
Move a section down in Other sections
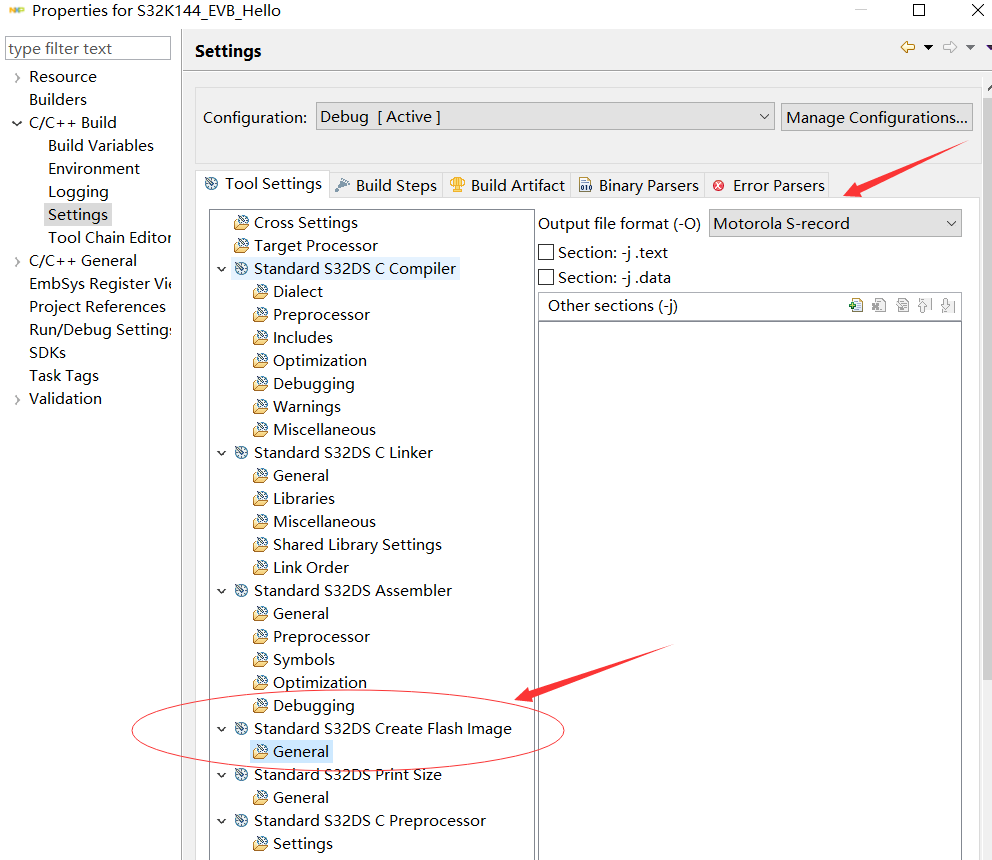(948, 305)
